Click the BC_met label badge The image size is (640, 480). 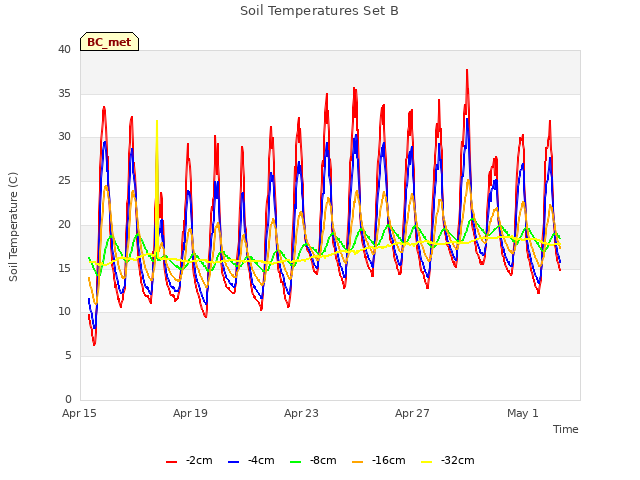[109, 42]
